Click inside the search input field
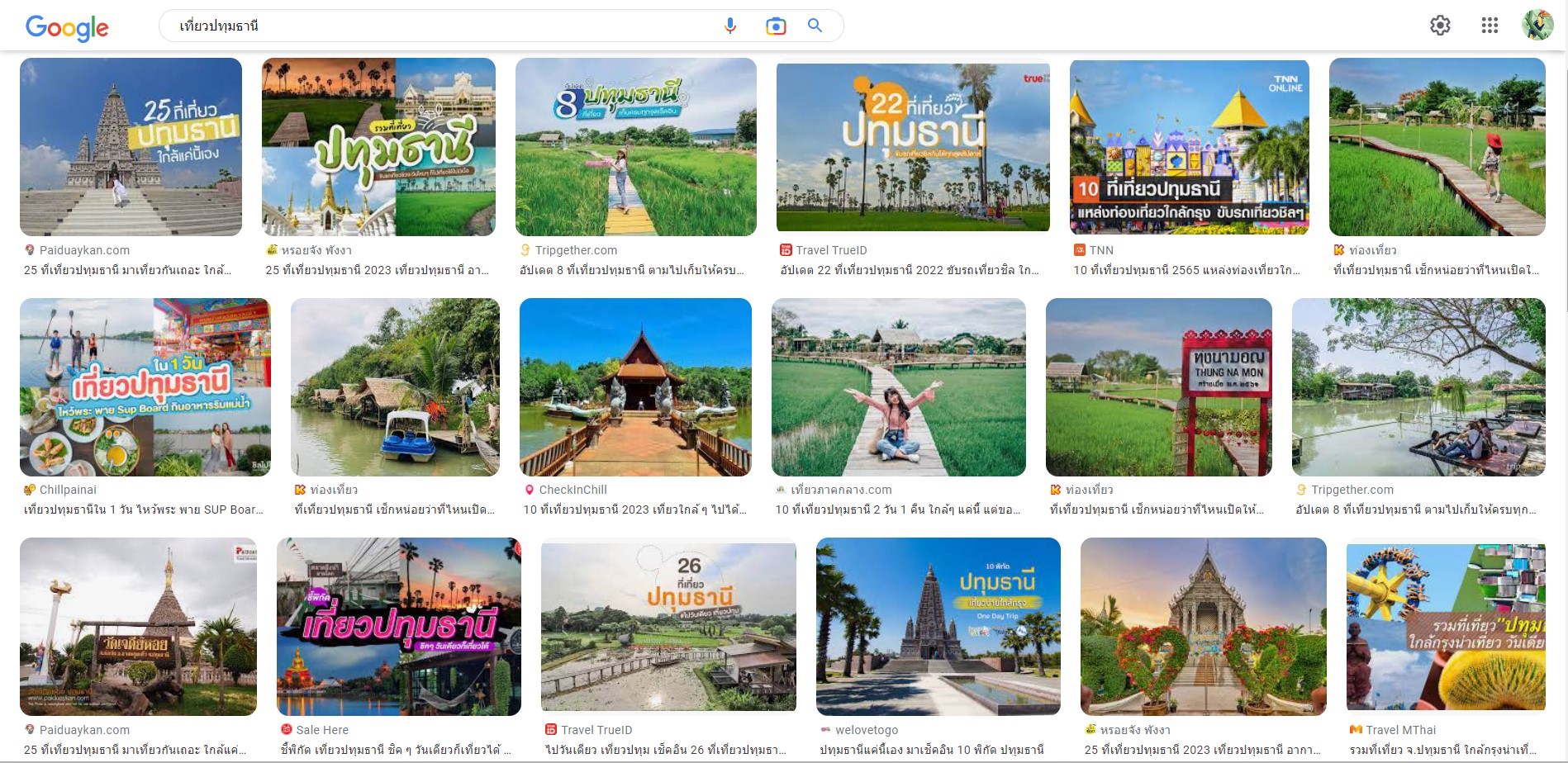The image size is (1568, 763). tap(413, 26)
